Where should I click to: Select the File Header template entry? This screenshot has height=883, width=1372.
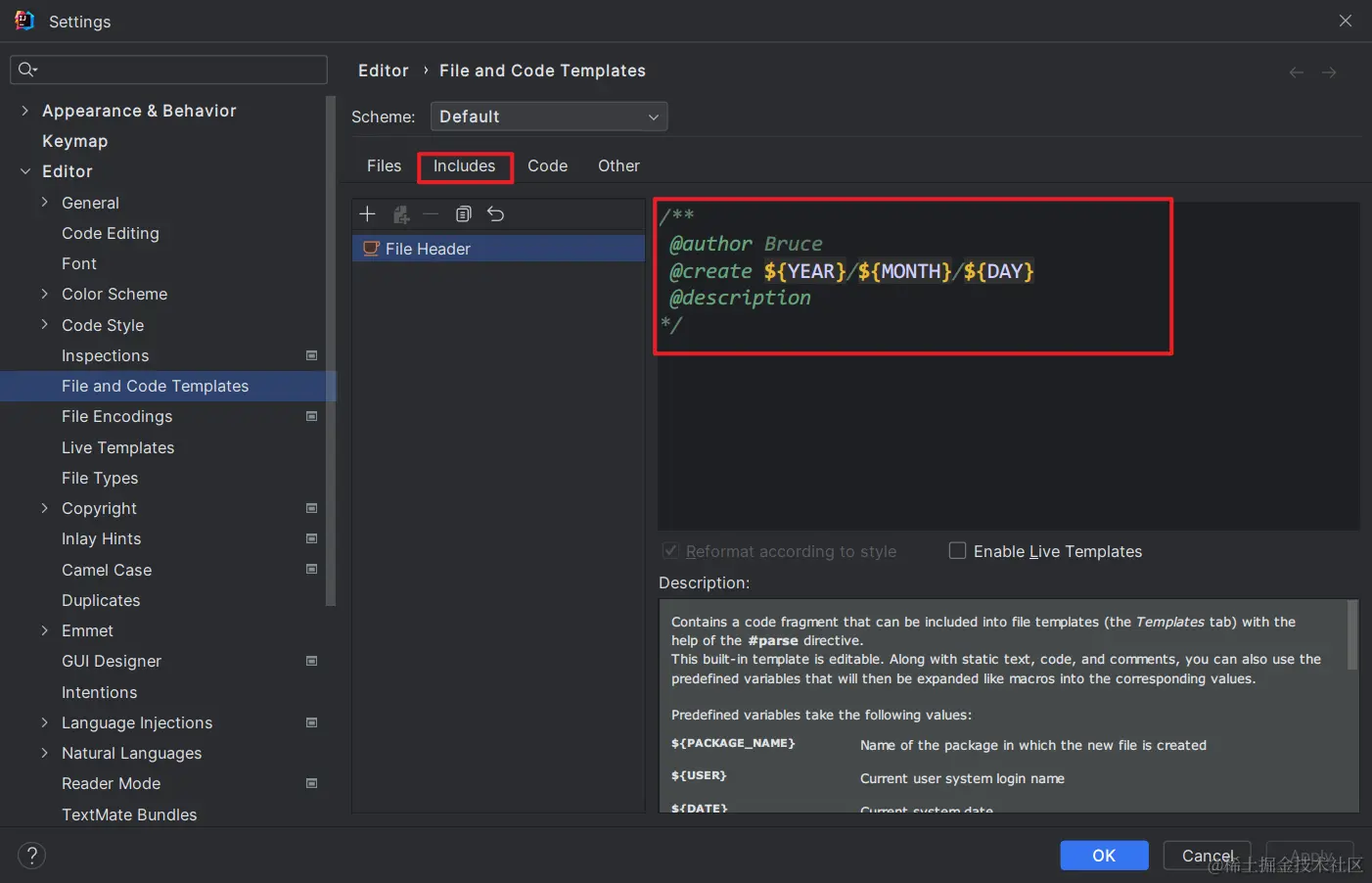pyautogui.click(x=498, y=249)
